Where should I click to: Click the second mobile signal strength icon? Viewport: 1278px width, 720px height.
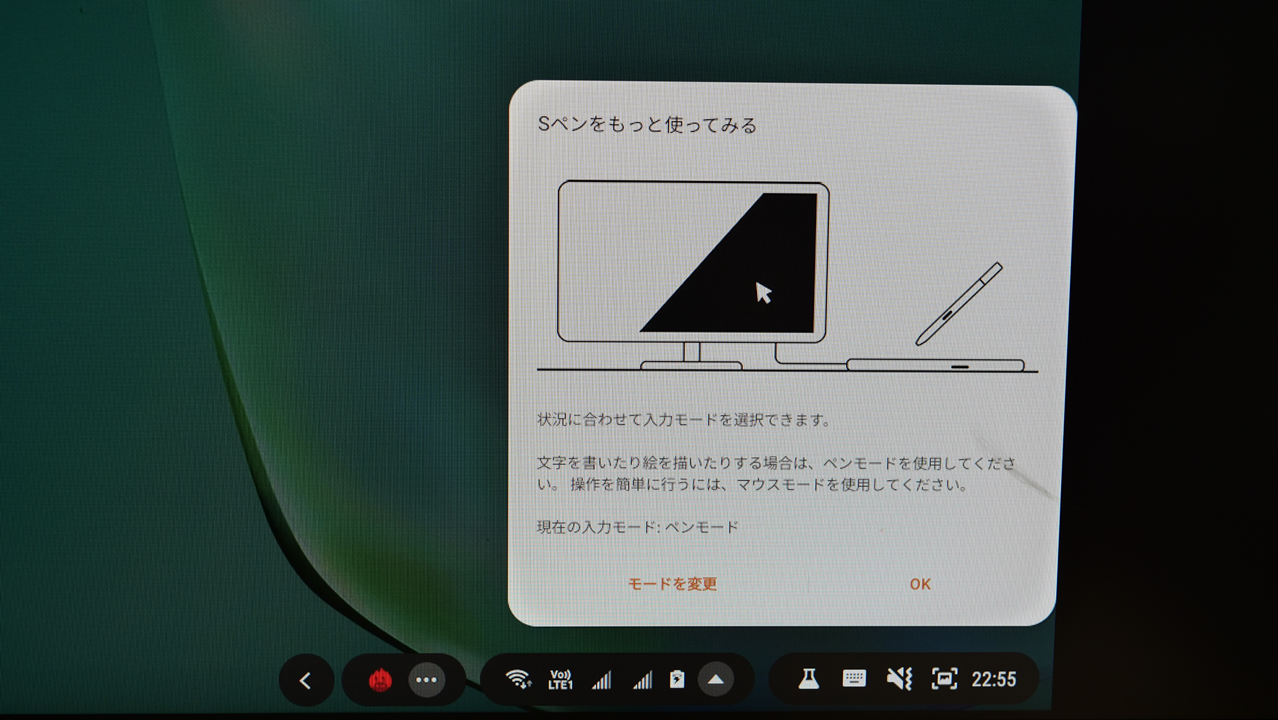[x=642, y=680]
